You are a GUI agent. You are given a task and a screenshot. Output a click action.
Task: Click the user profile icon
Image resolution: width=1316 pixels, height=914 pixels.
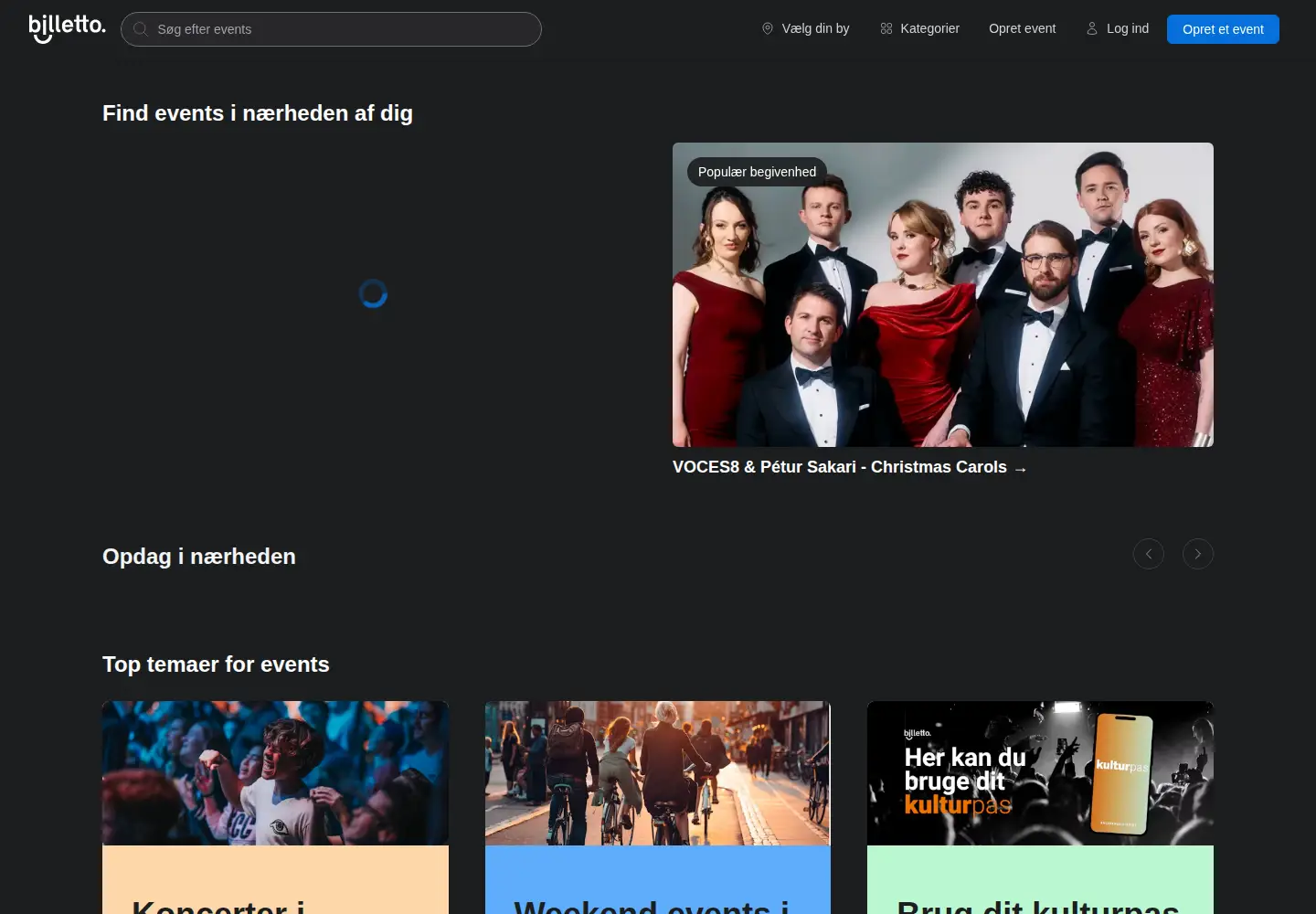tap(1092, 29)
